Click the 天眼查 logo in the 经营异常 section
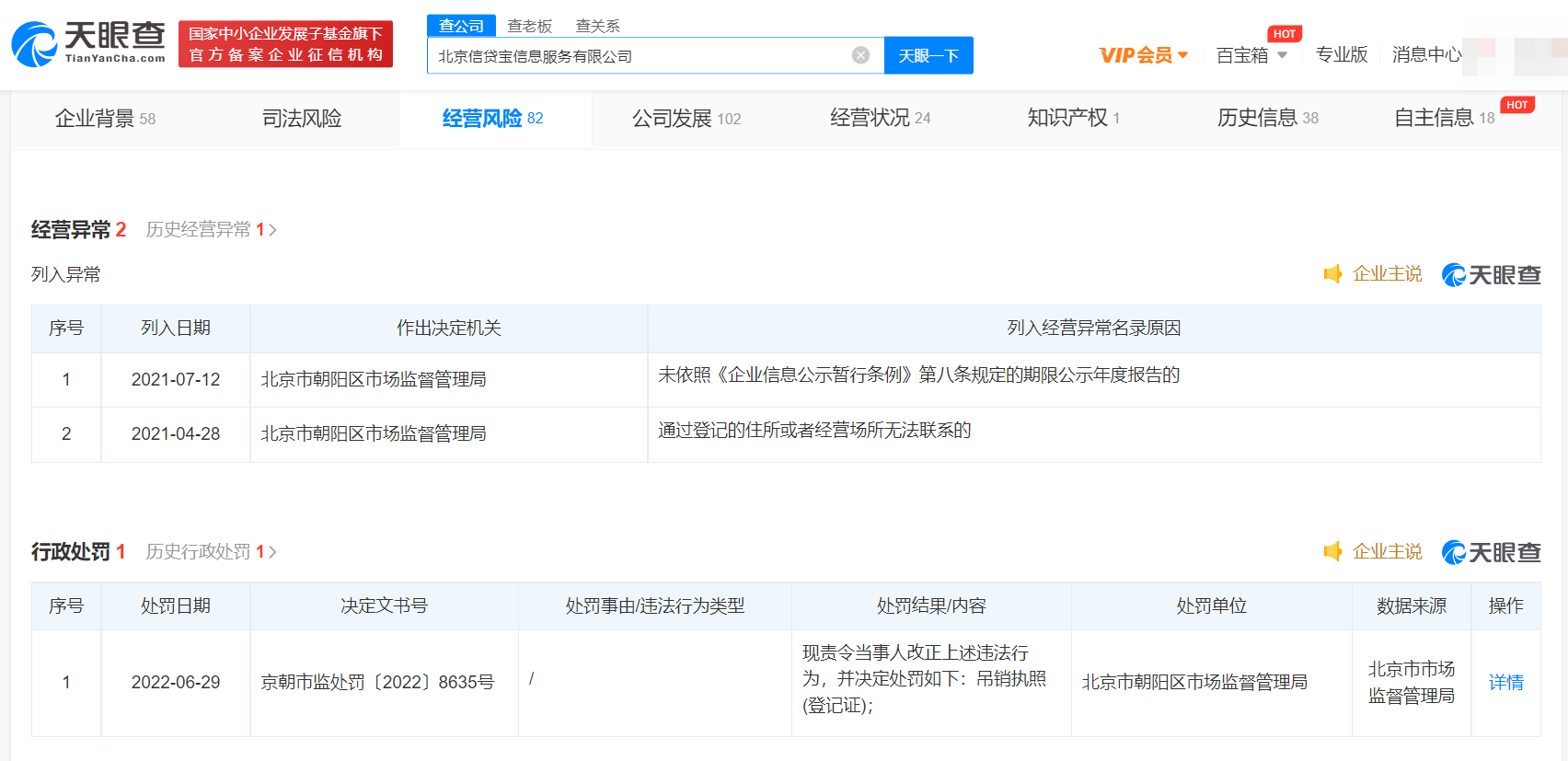Viewport: 1568px width, 761px height. coord(1492,274)
